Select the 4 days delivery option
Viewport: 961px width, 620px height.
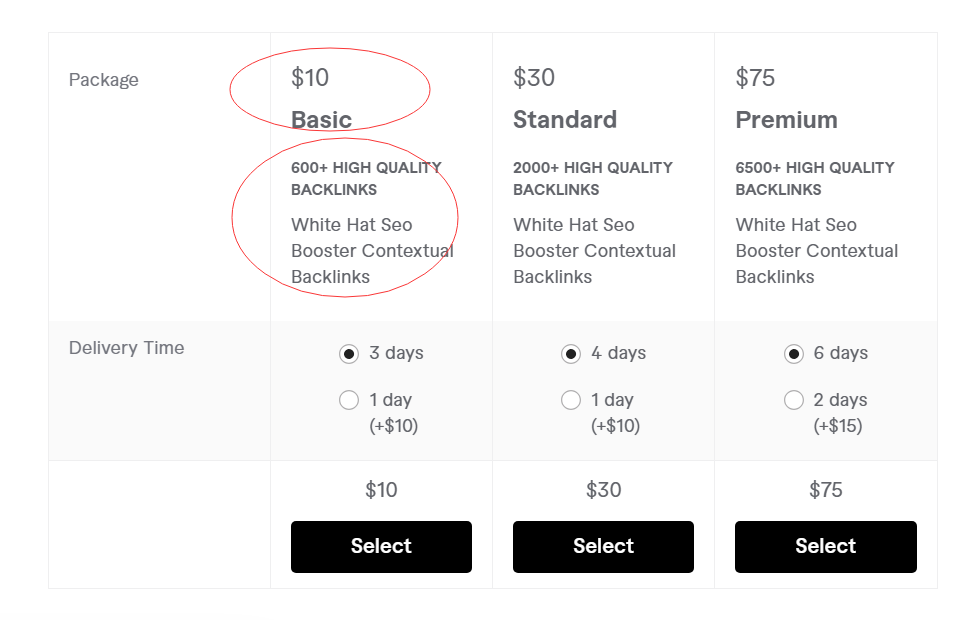click(571, 353)
